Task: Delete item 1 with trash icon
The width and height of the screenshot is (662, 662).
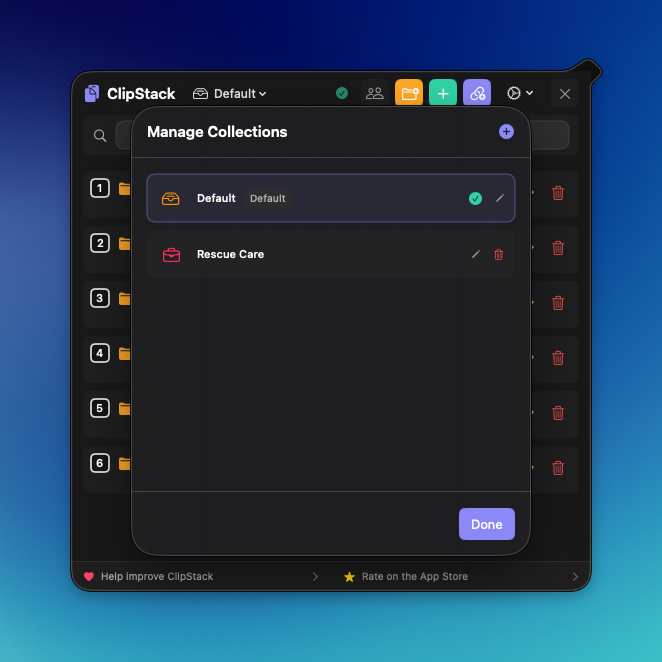Action: (558, 193)
